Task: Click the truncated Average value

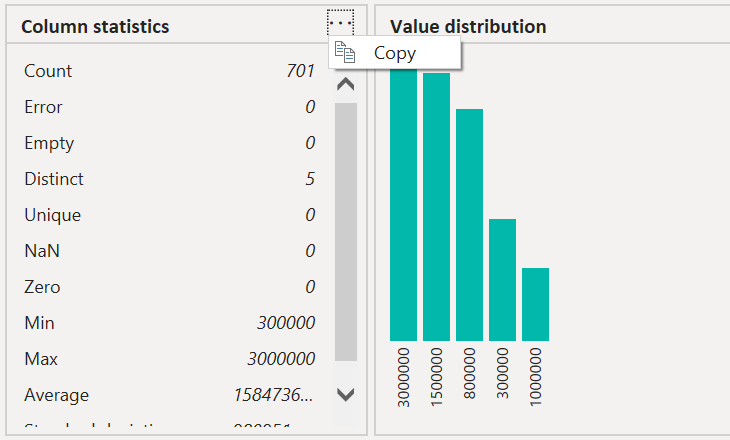Action: (273, 395)
